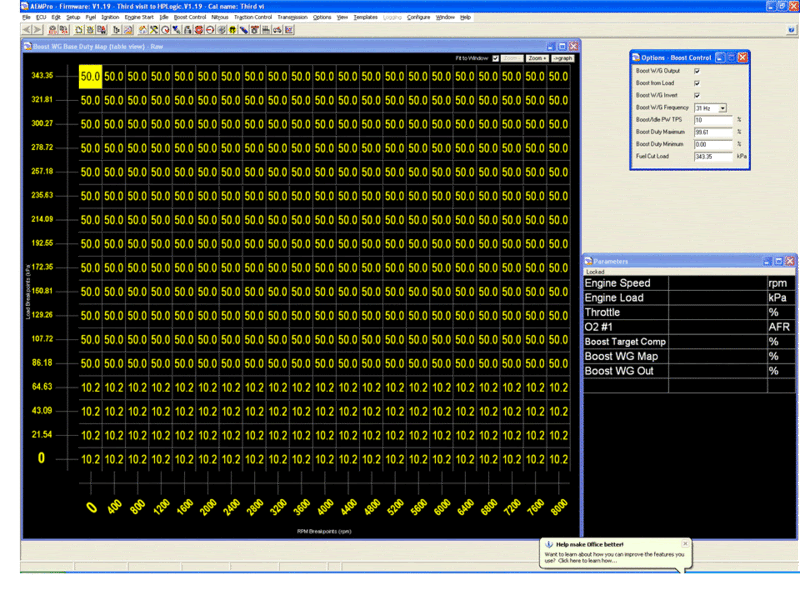Click the 172.35 load breakpoint label
The width and height of the screenshot is (800, 600).
(42, 267)
